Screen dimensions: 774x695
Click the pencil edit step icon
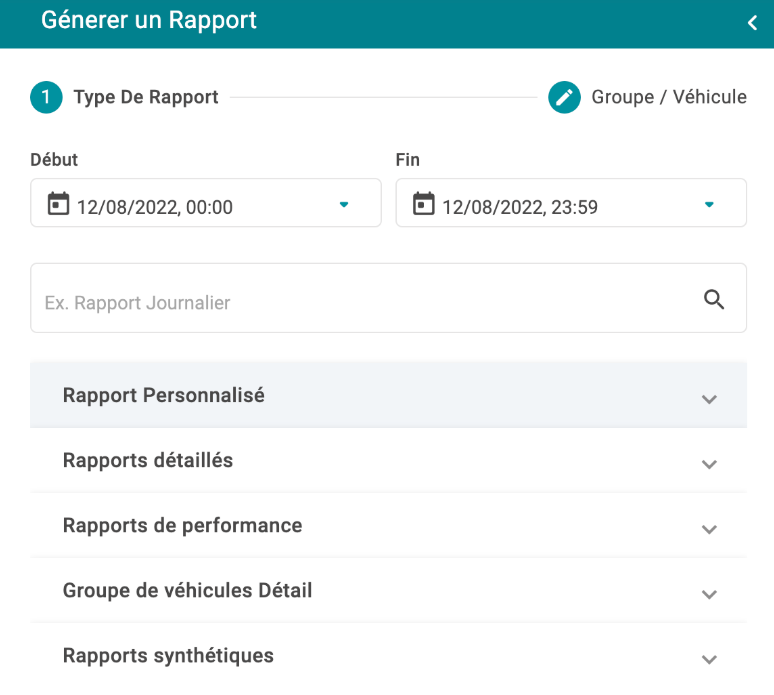click(564, 97)
